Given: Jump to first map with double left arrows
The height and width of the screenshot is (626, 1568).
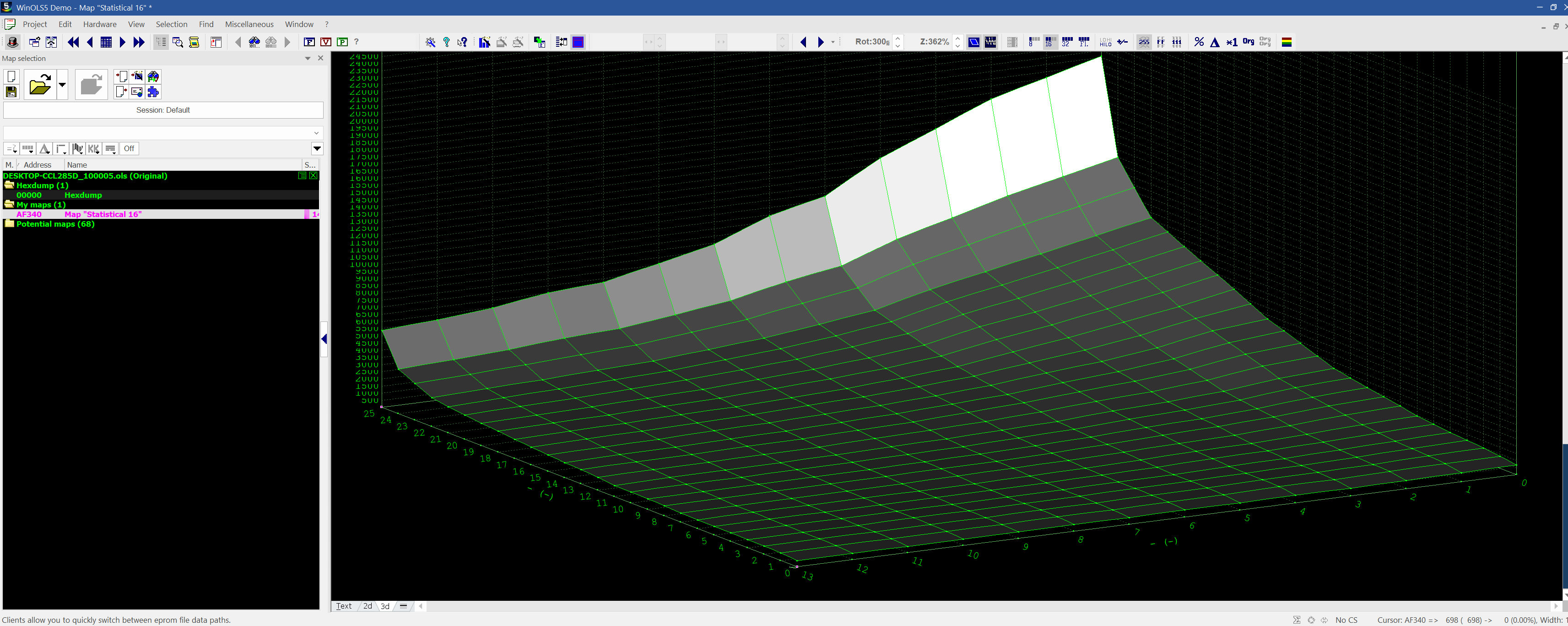Looking at the screenshot, I should 74,42.
